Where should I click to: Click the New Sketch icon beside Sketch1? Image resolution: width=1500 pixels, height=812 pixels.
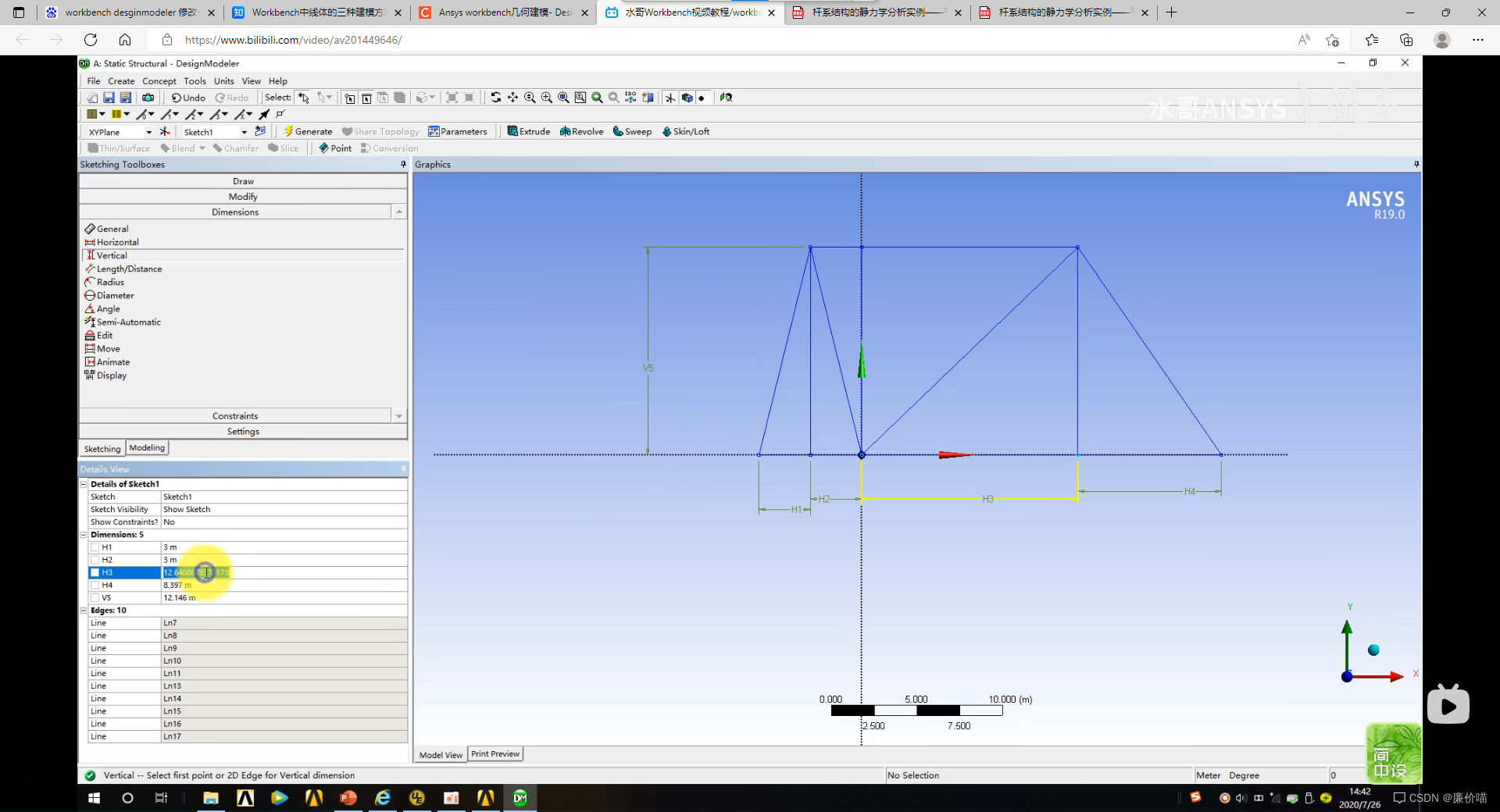click(260, 131)
